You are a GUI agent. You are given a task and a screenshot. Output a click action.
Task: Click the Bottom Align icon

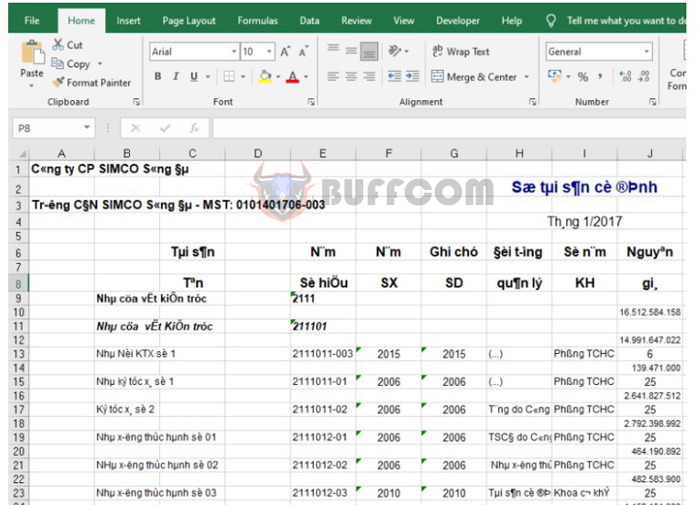[369, 51]
